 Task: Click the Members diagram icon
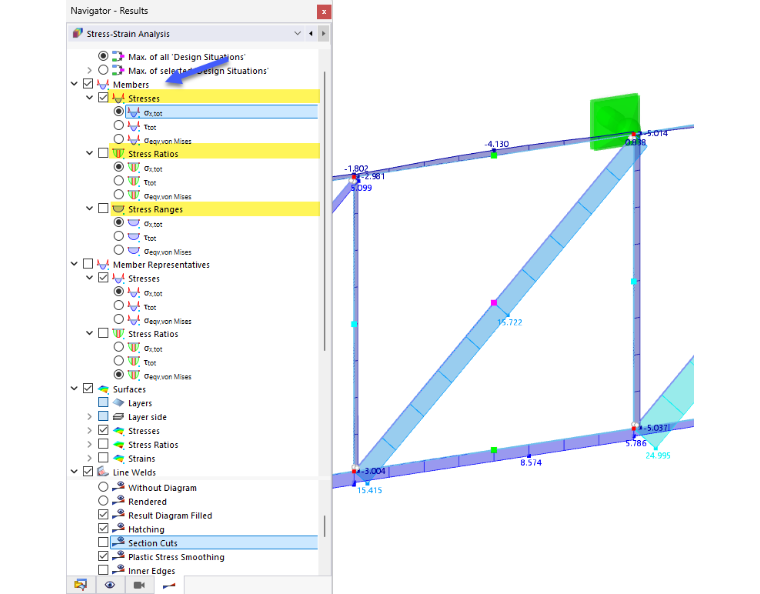(103, 84)
